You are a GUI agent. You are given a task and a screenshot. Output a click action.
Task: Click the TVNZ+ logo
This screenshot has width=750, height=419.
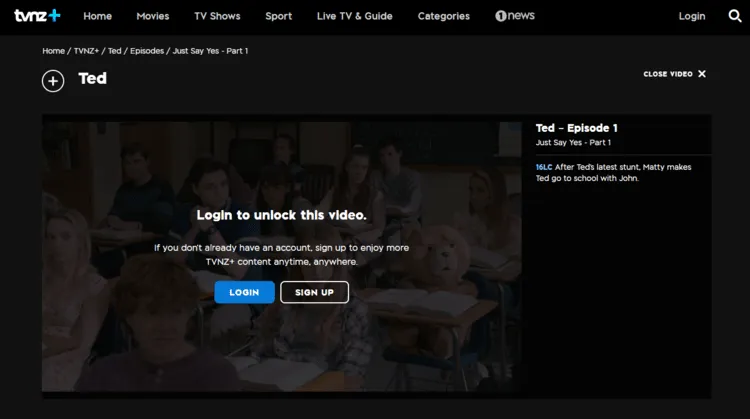37,16
